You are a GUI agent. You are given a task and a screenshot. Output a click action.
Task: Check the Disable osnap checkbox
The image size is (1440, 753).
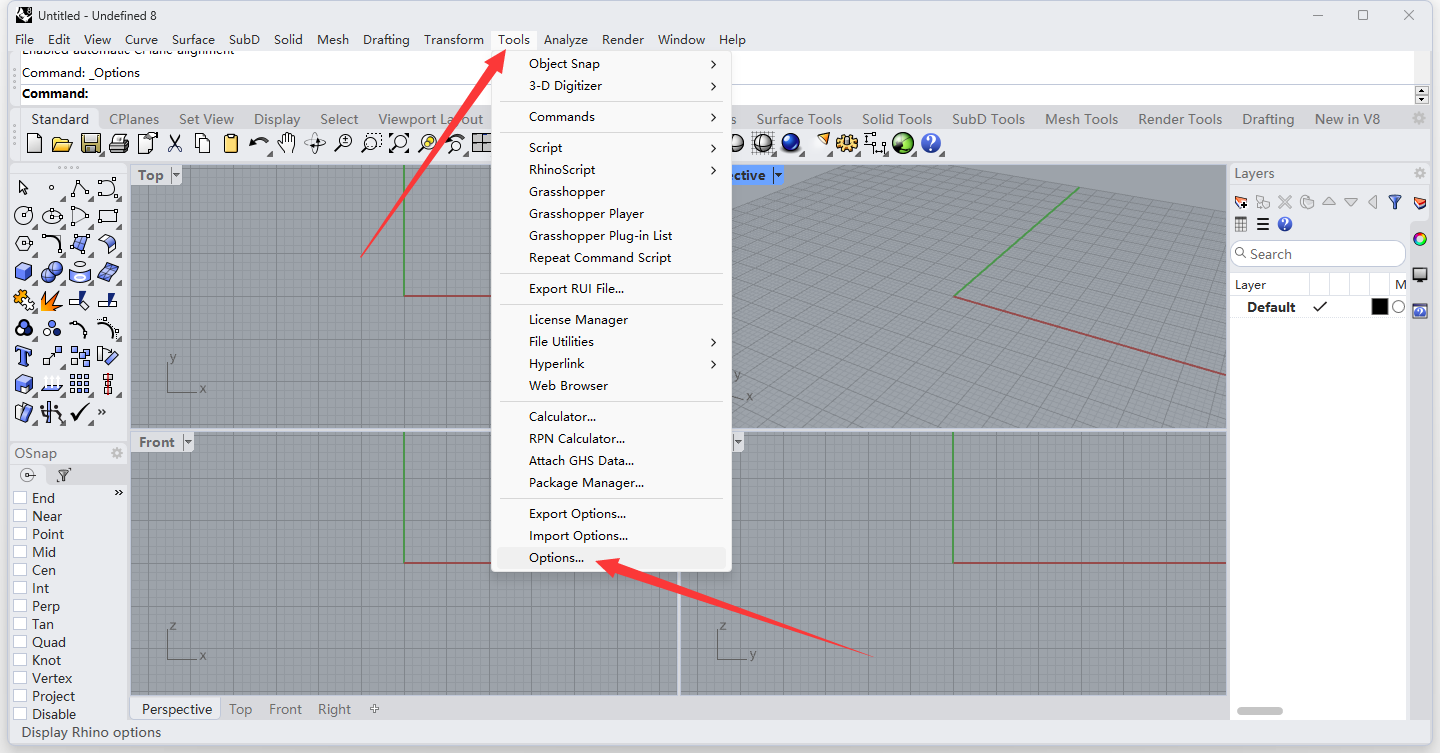[x=20, y=714]
